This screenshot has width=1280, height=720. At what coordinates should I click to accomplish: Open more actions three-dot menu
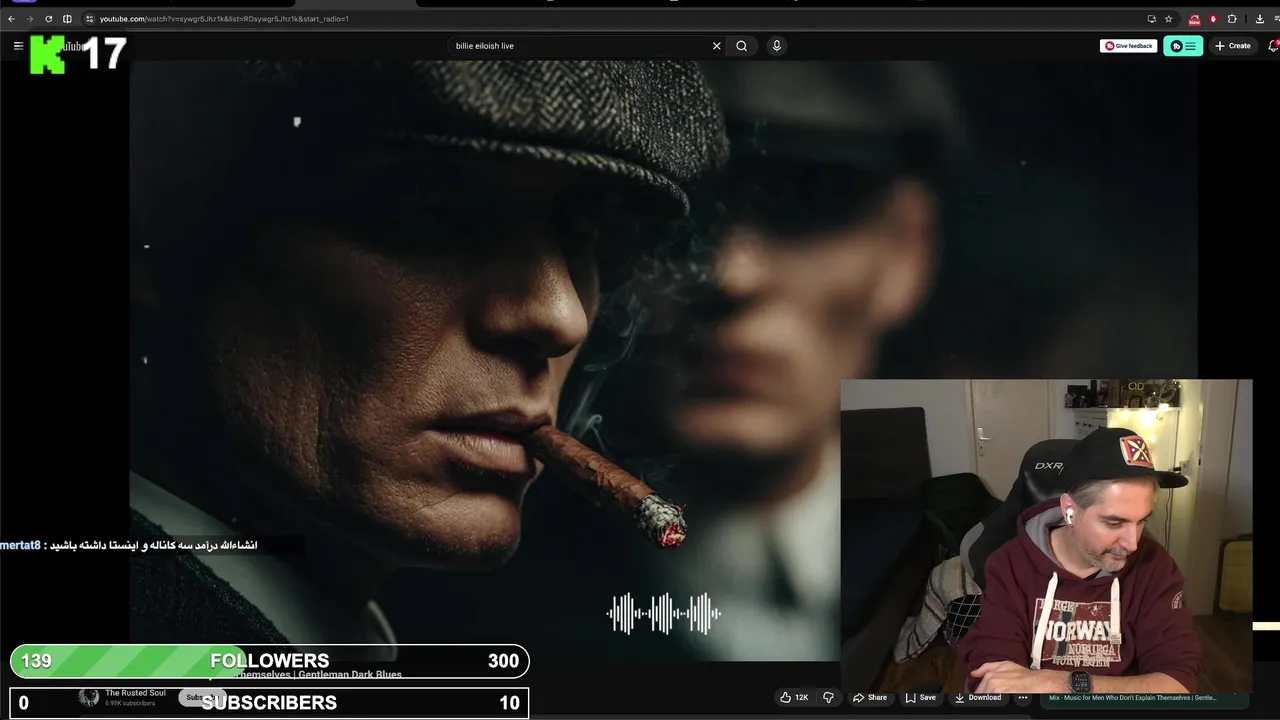point(1022,697)
